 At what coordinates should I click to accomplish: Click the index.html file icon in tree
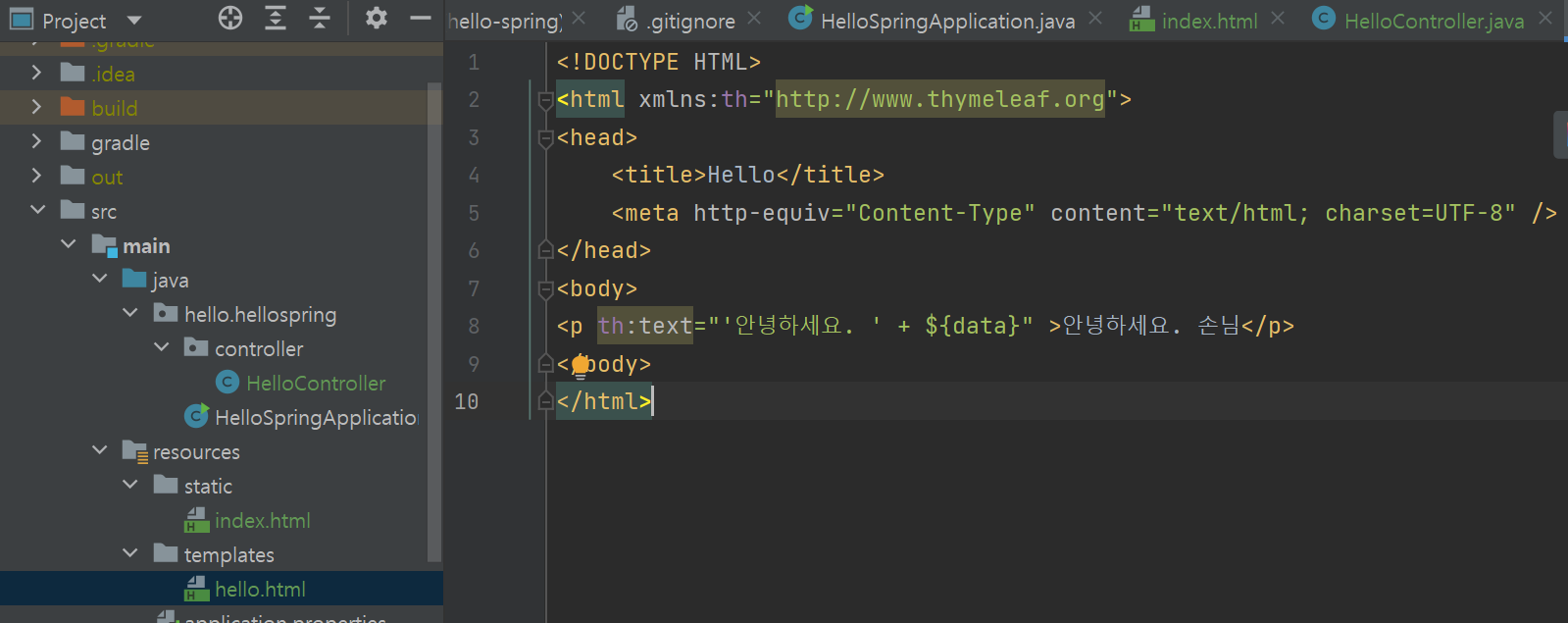[x=197, y=520]
